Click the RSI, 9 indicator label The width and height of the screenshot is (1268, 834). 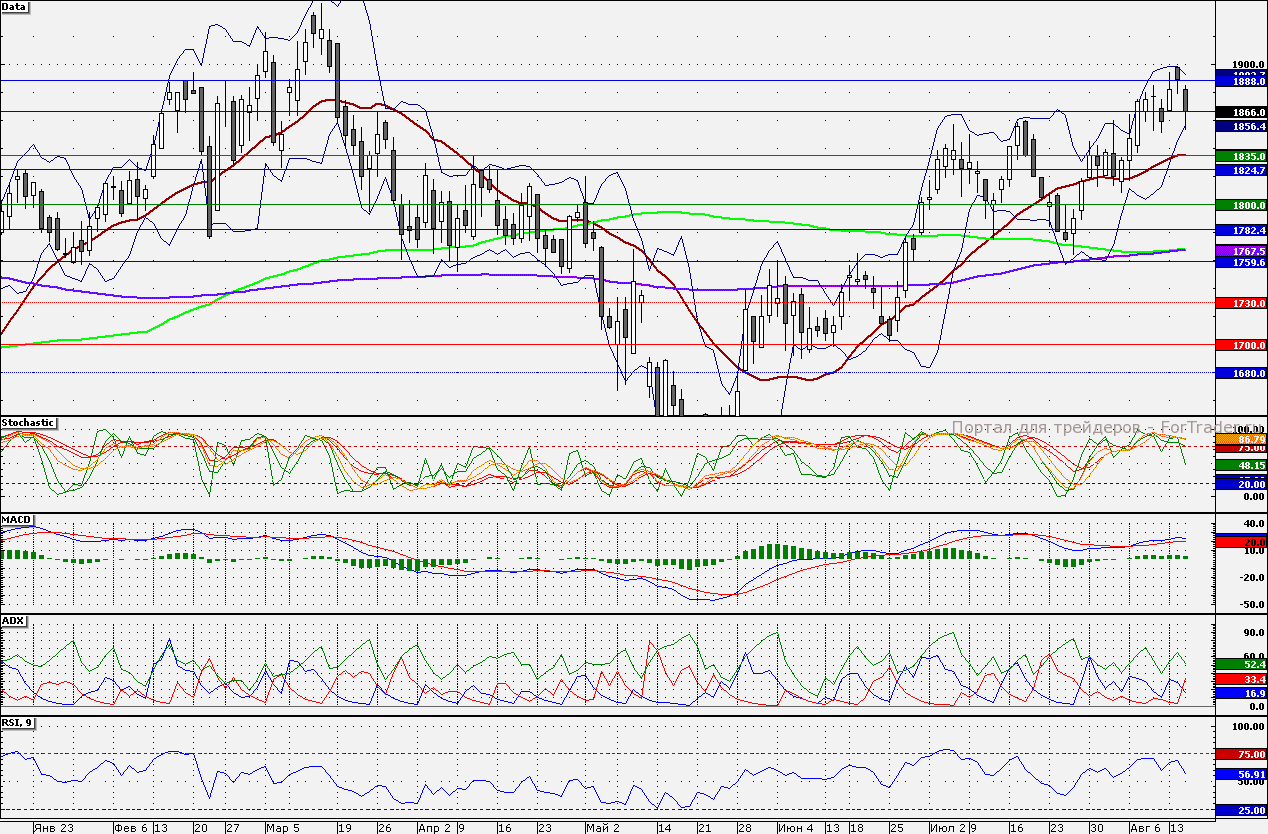click(x=18, y=722)
